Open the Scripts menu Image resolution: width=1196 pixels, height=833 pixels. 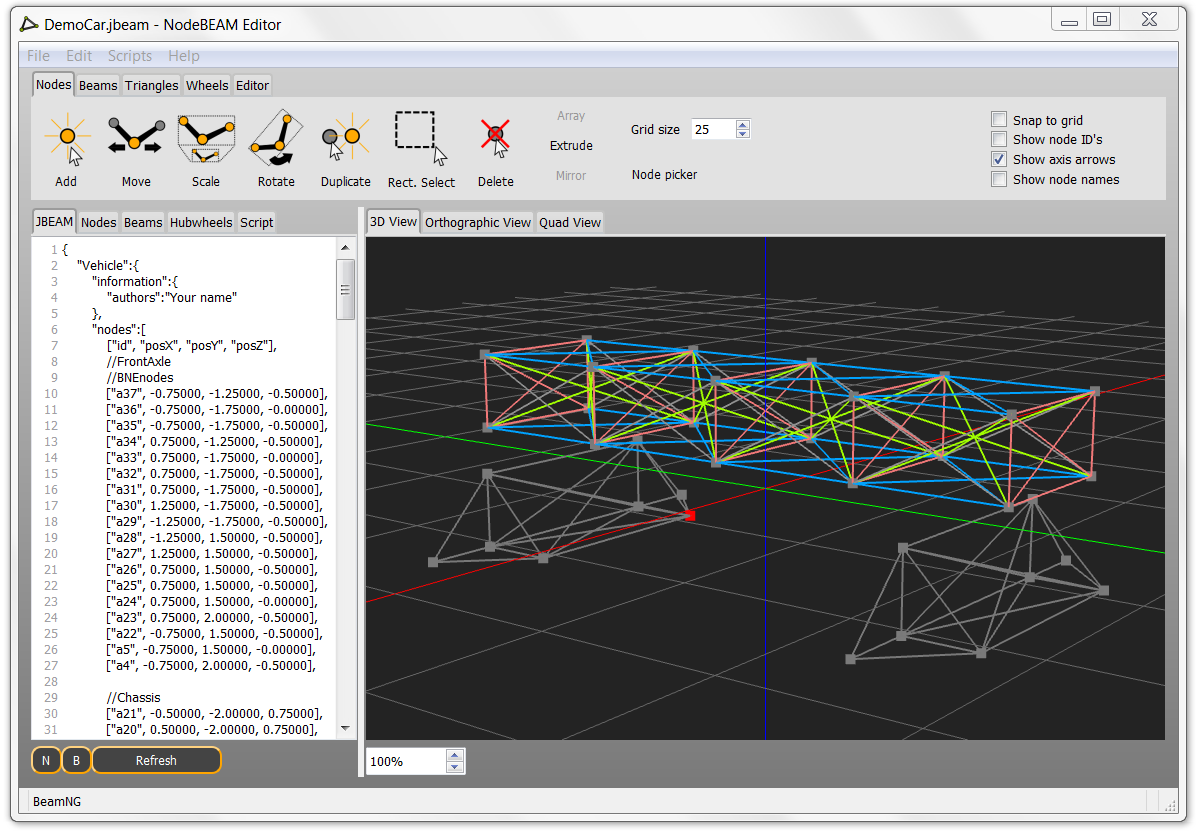point(130,56)
